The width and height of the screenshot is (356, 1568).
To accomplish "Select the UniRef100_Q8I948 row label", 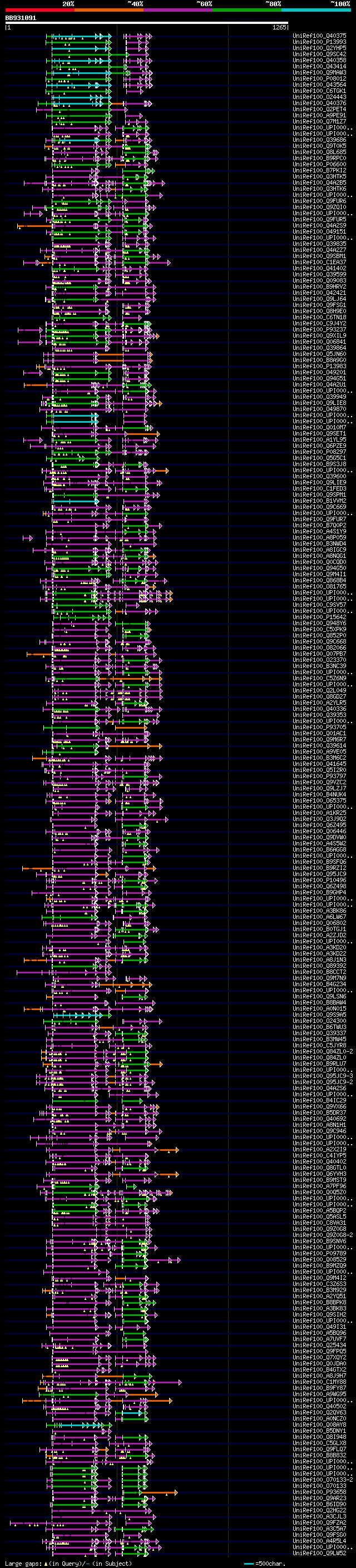I will point(319,1437).
